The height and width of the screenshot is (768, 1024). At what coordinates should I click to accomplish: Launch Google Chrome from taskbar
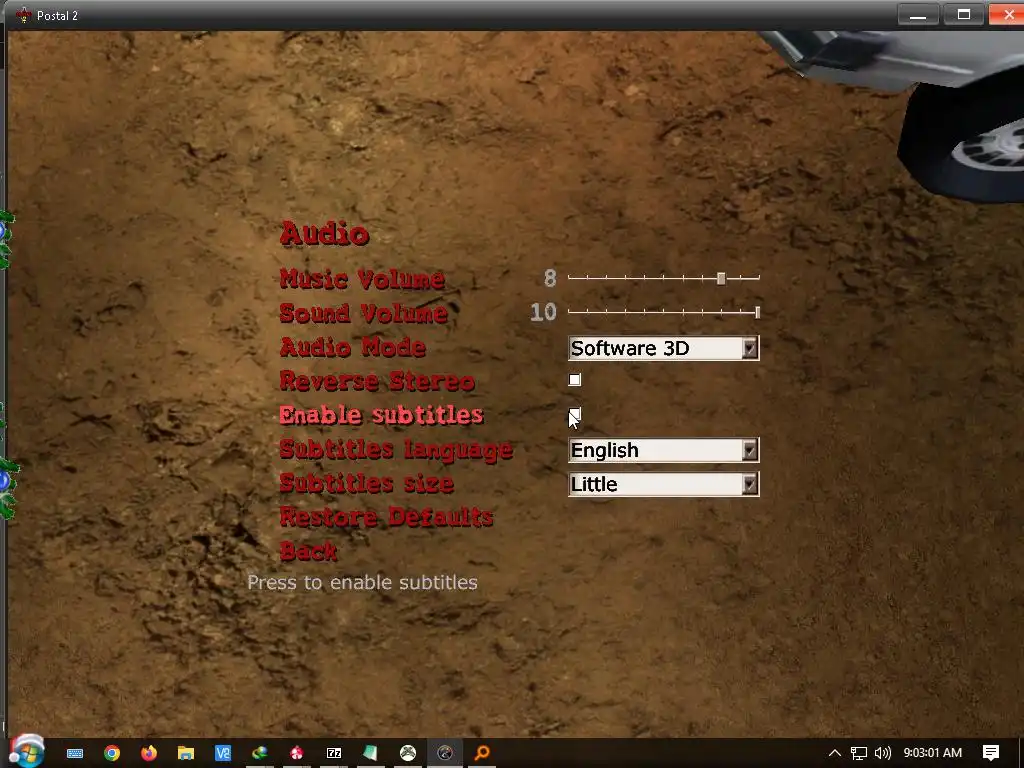(x=112, y=753)
